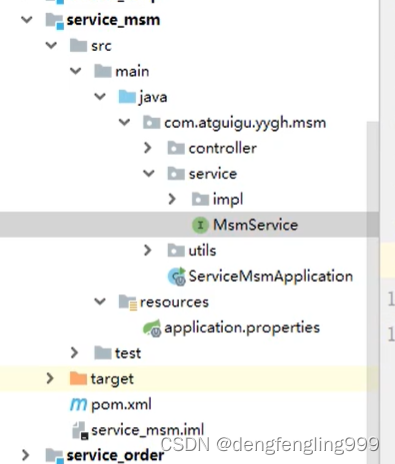Click the service_order module folder icon
The width and height of the screenshot is (395, 464).
click(x=55, y=456)
